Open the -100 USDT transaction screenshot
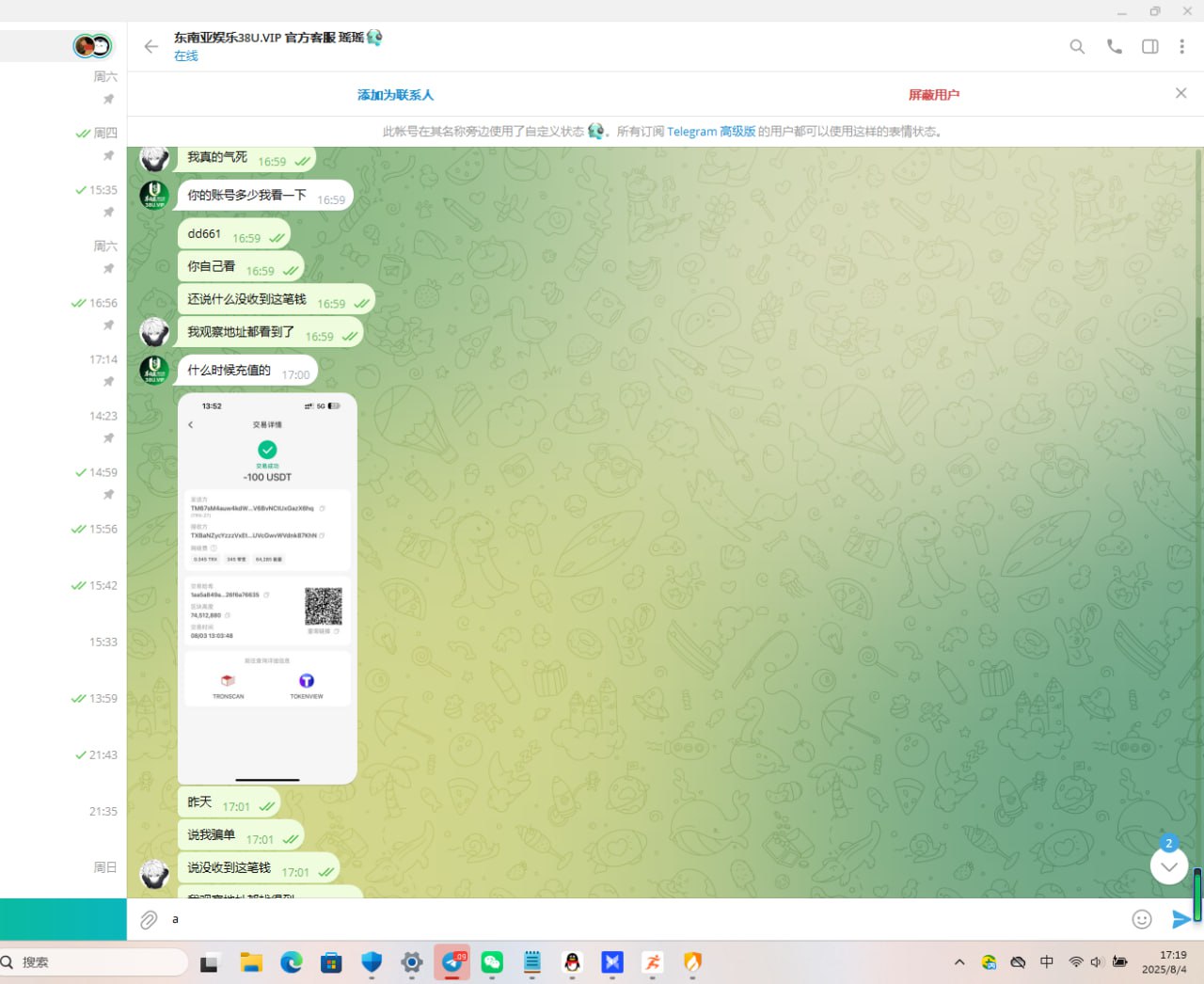 [x=267, y=588]
